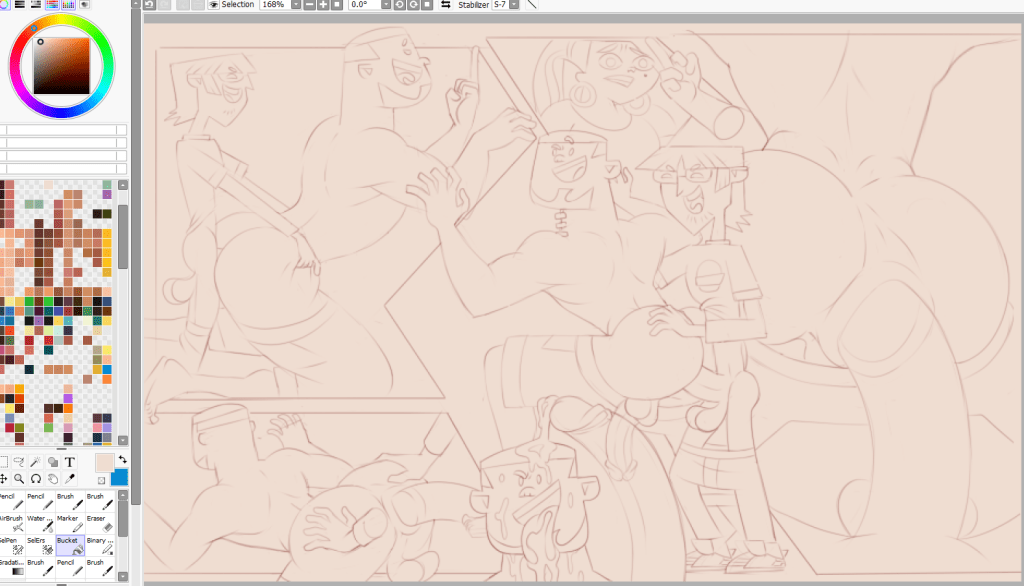Open the 168% zoom level dropdown
The image size is (1024, 586).
[295, 5]
